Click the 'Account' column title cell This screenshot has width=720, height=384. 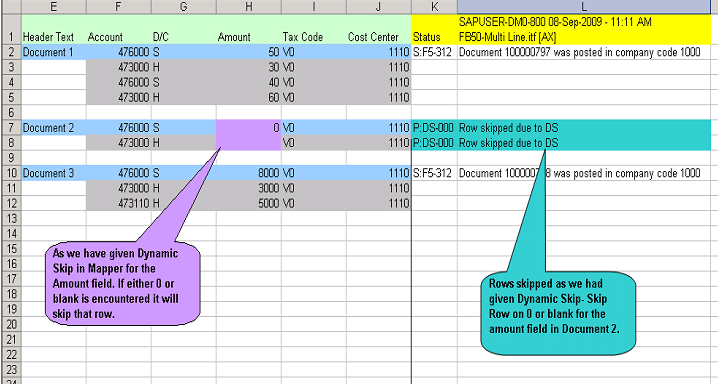119,29
